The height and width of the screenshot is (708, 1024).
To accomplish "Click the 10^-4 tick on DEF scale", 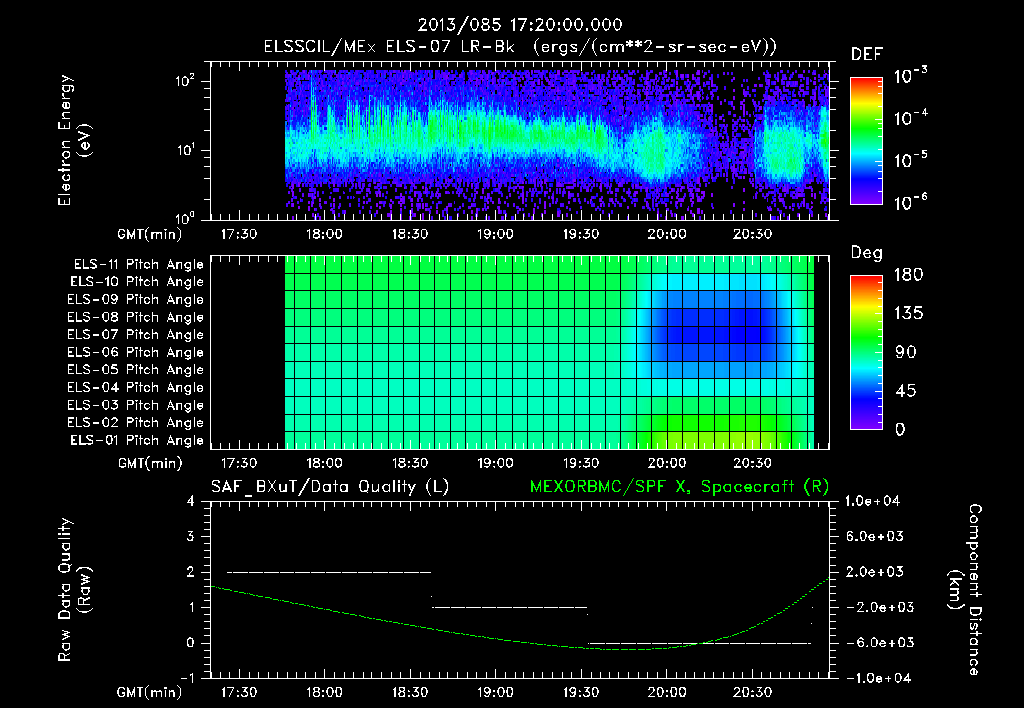I will (911, 118).
